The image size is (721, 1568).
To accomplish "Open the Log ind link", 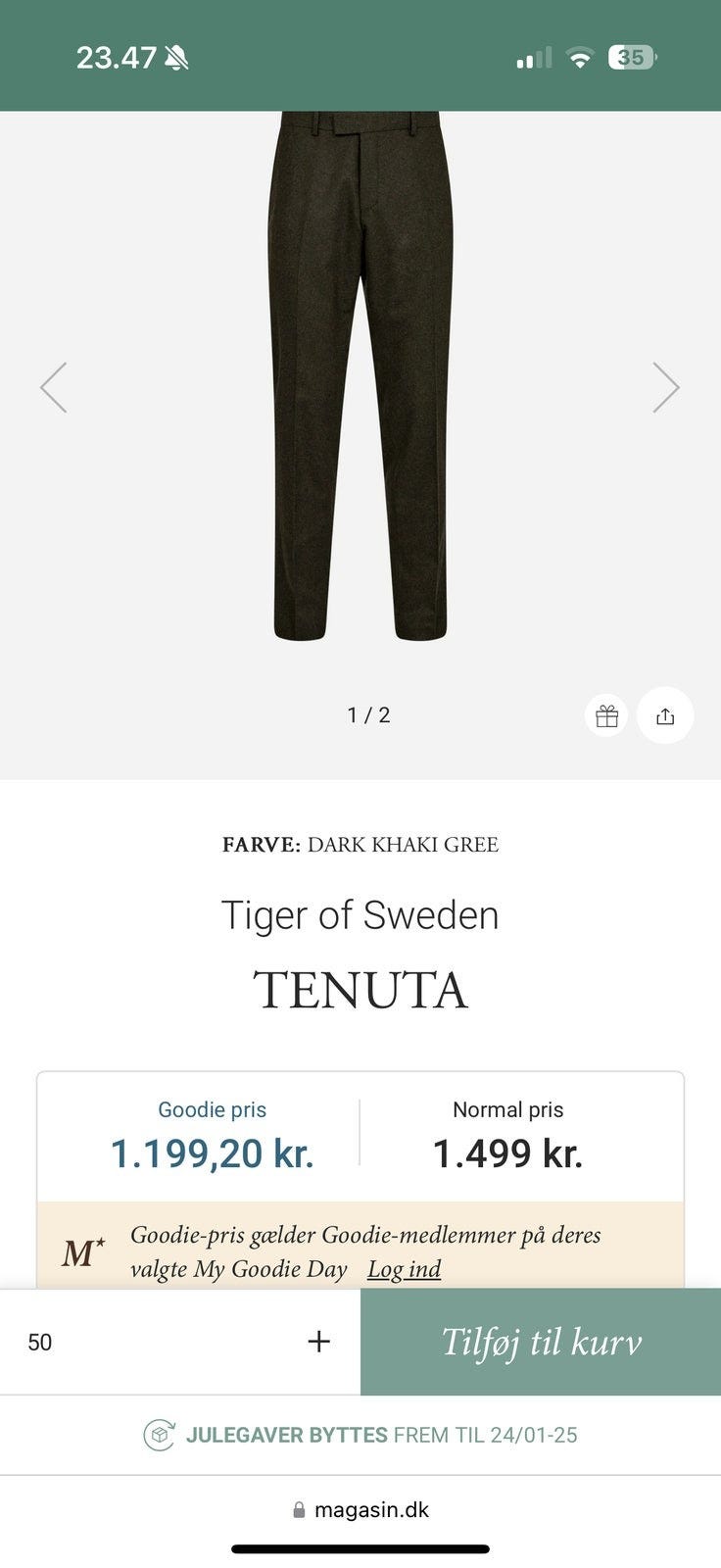I will tap(404, 1269).
